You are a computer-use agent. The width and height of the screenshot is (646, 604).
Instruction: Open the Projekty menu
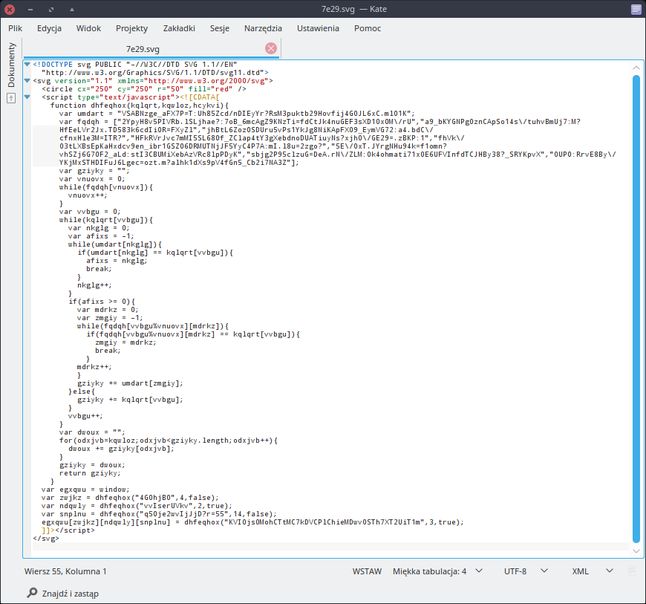click(x=131, y=28)
